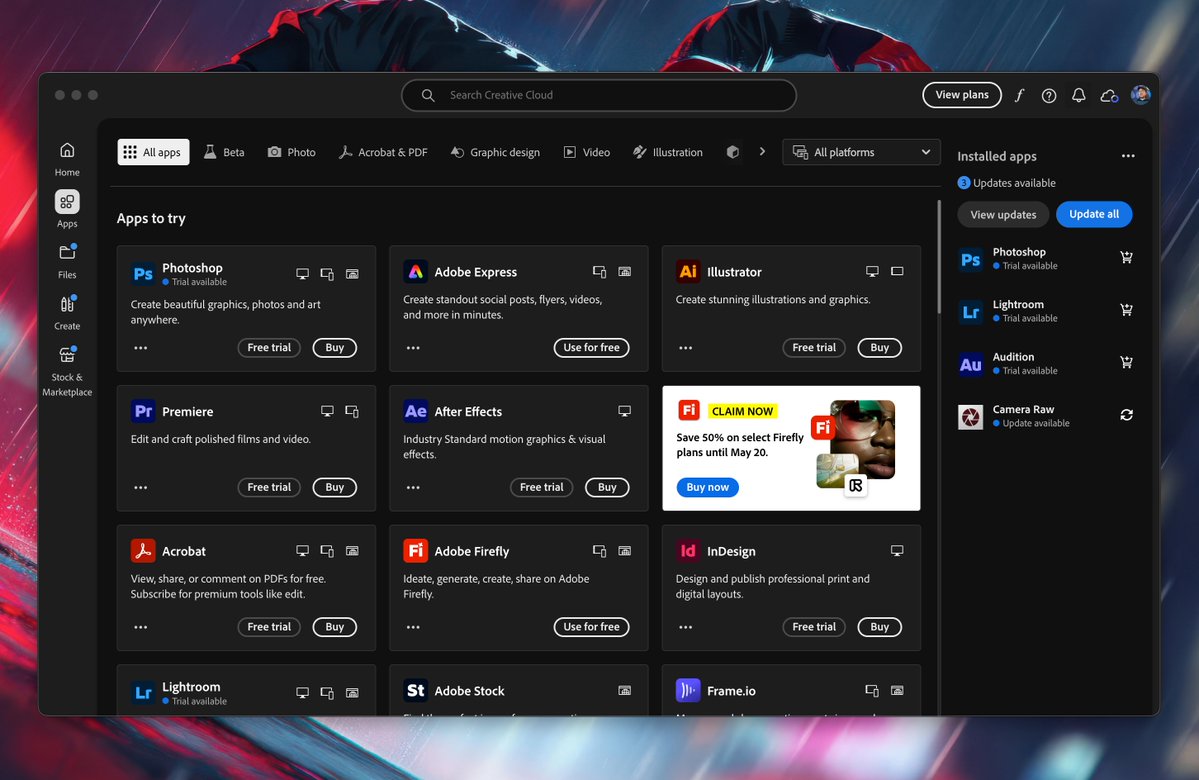Screen dimensions: 1199x780
Task: Open Installed apps more options menu
Action: 1128,156
